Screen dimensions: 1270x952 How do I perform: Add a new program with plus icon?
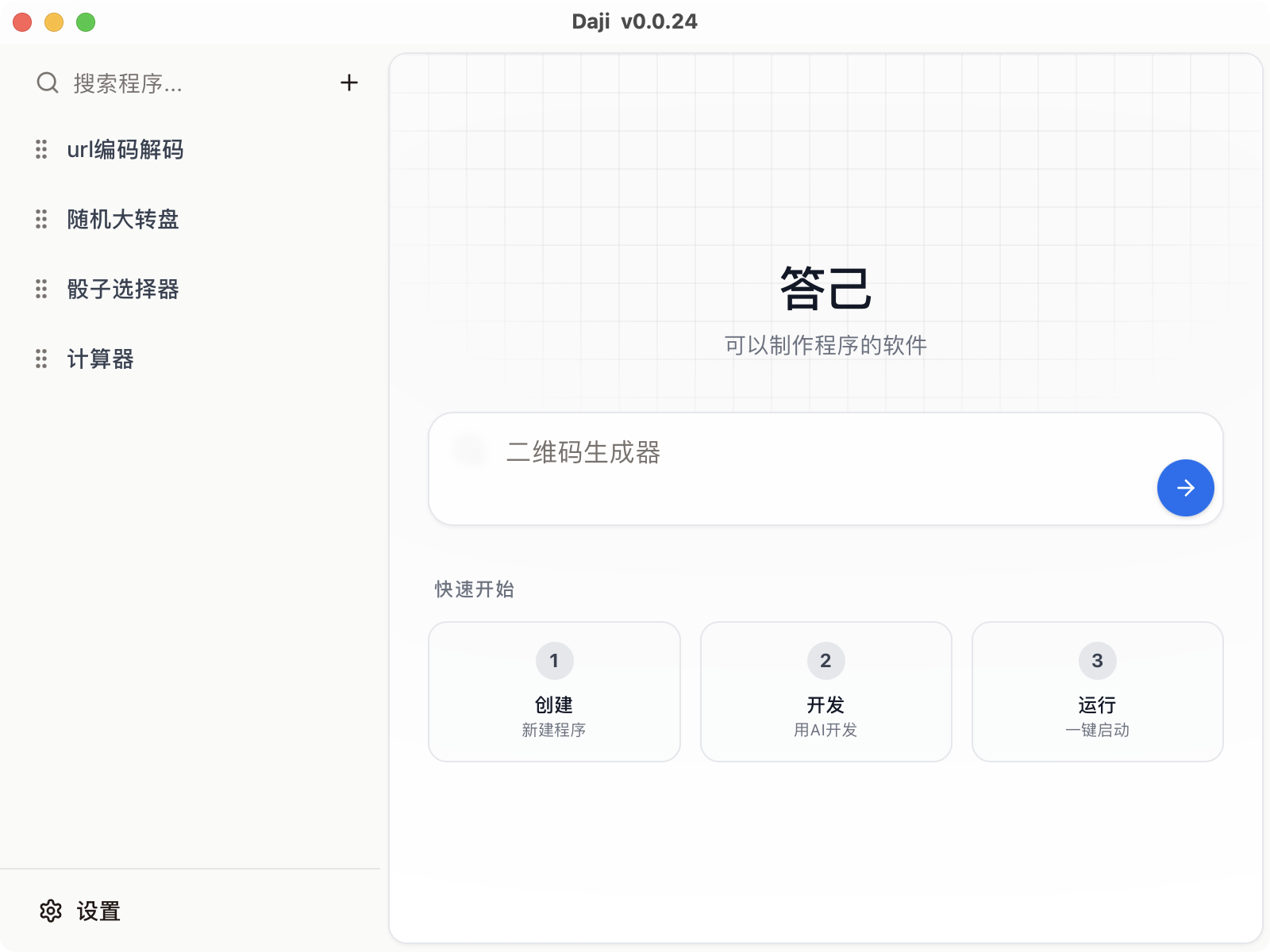[349, 83]
